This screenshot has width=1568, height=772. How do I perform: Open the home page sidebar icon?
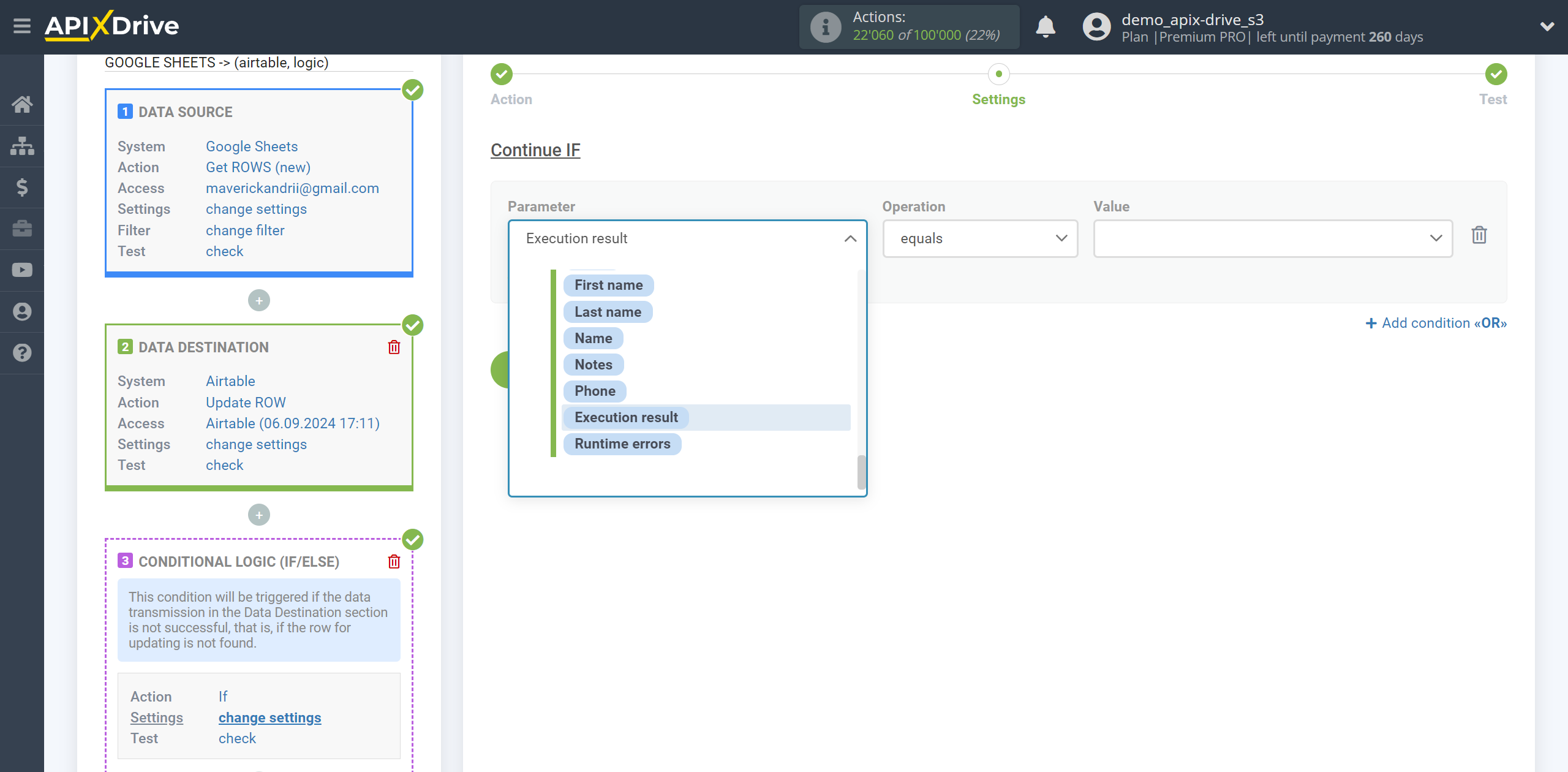click(22, 104)
